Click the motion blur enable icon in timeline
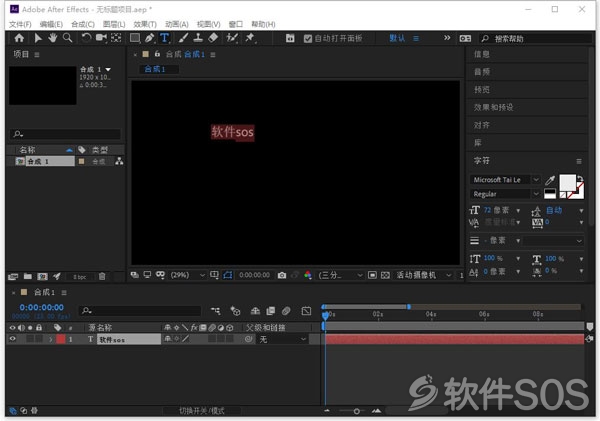600x421 pixels. click(x=286, y=311)
